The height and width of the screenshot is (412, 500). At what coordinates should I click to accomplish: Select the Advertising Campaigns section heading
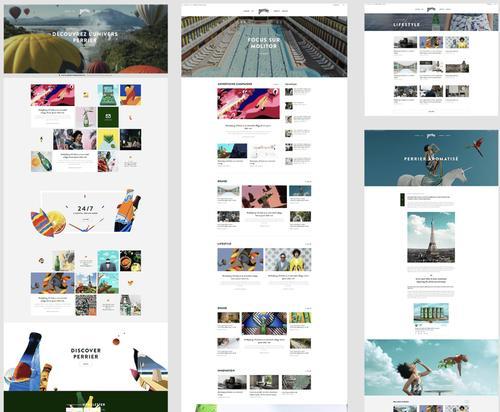tap(235, 84)
